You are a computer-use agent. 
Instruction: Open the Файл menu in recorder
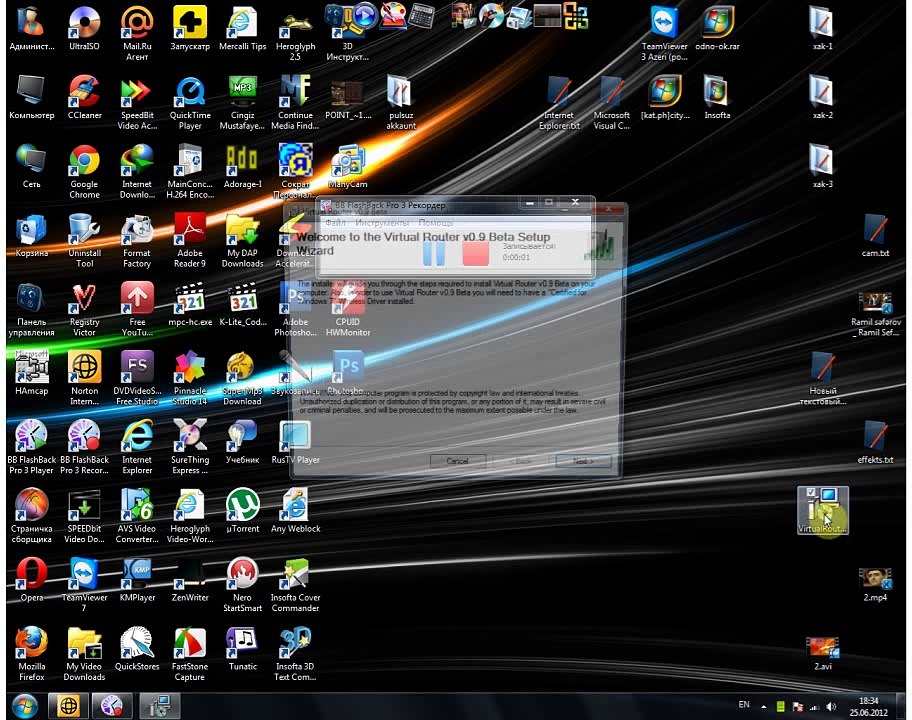point(335,223)
